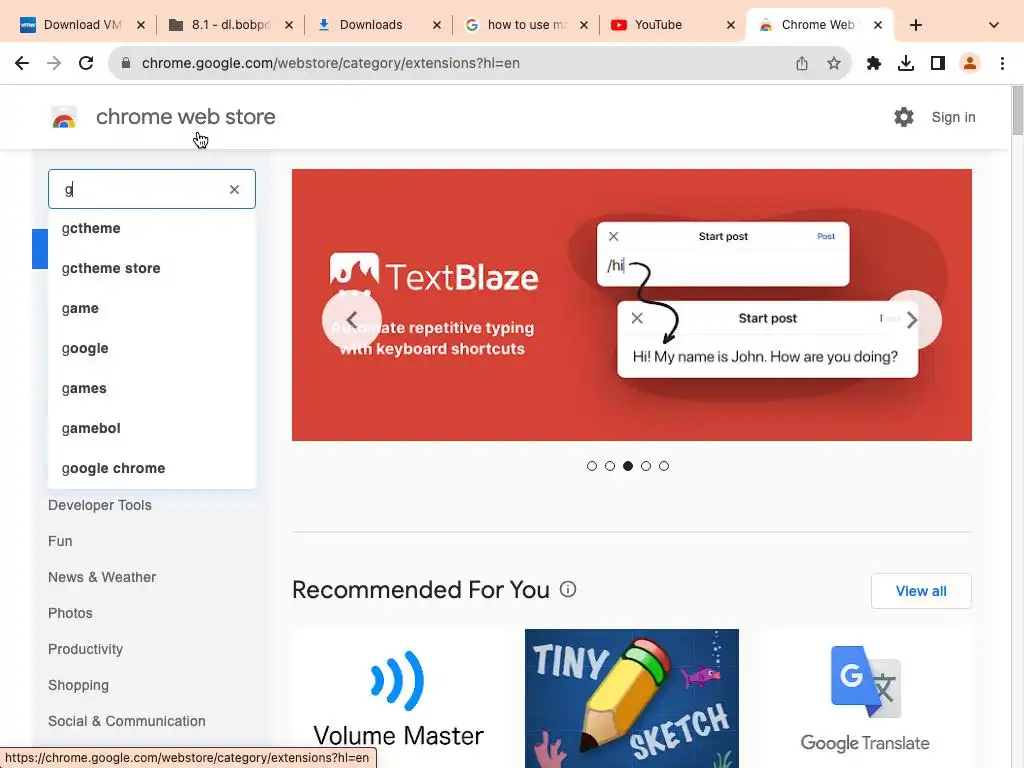Select the third carousel dot
This screenshot has height=768, width=1024.
[628, 466]
